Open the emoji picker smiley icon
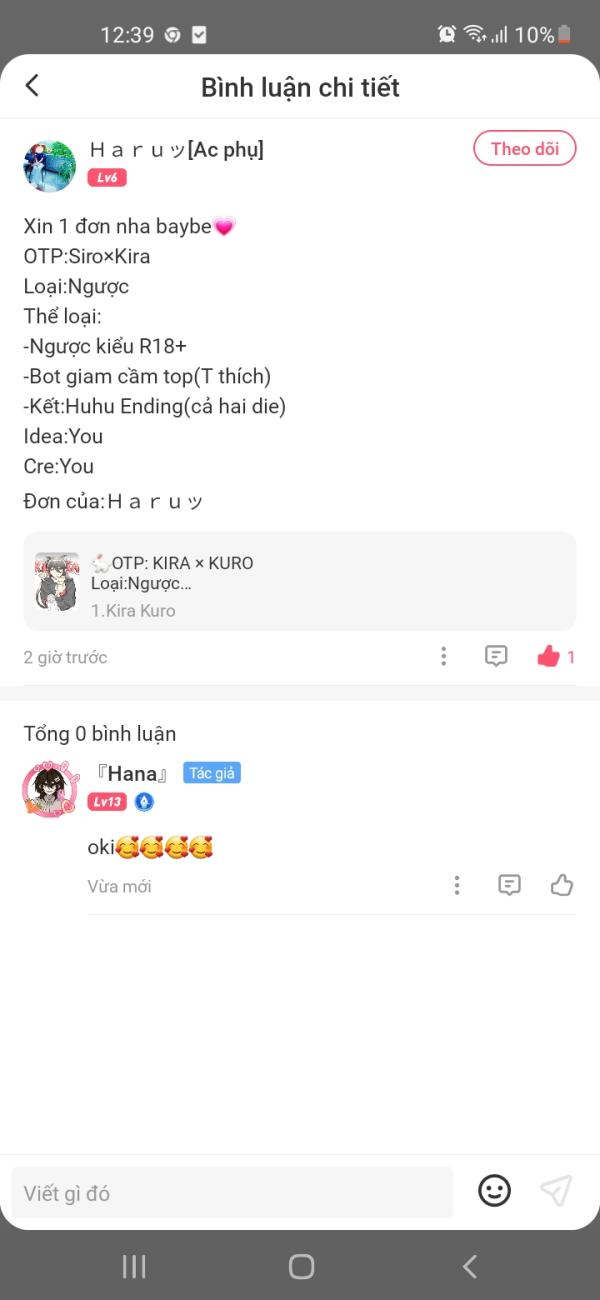 (x=494, y=1191)
